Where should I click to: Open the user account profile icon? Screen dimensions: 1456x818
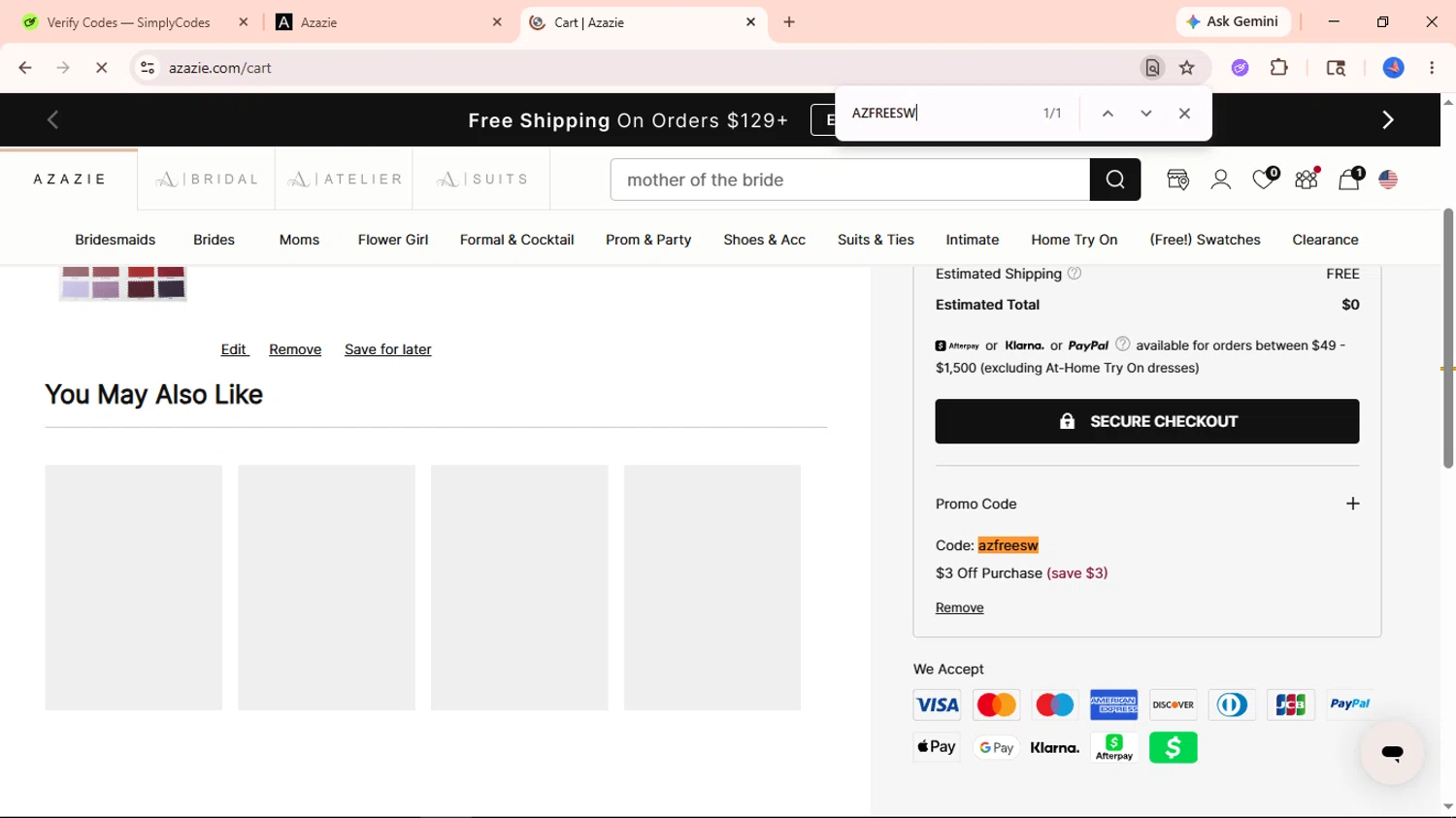click(x=1221, y=180)
